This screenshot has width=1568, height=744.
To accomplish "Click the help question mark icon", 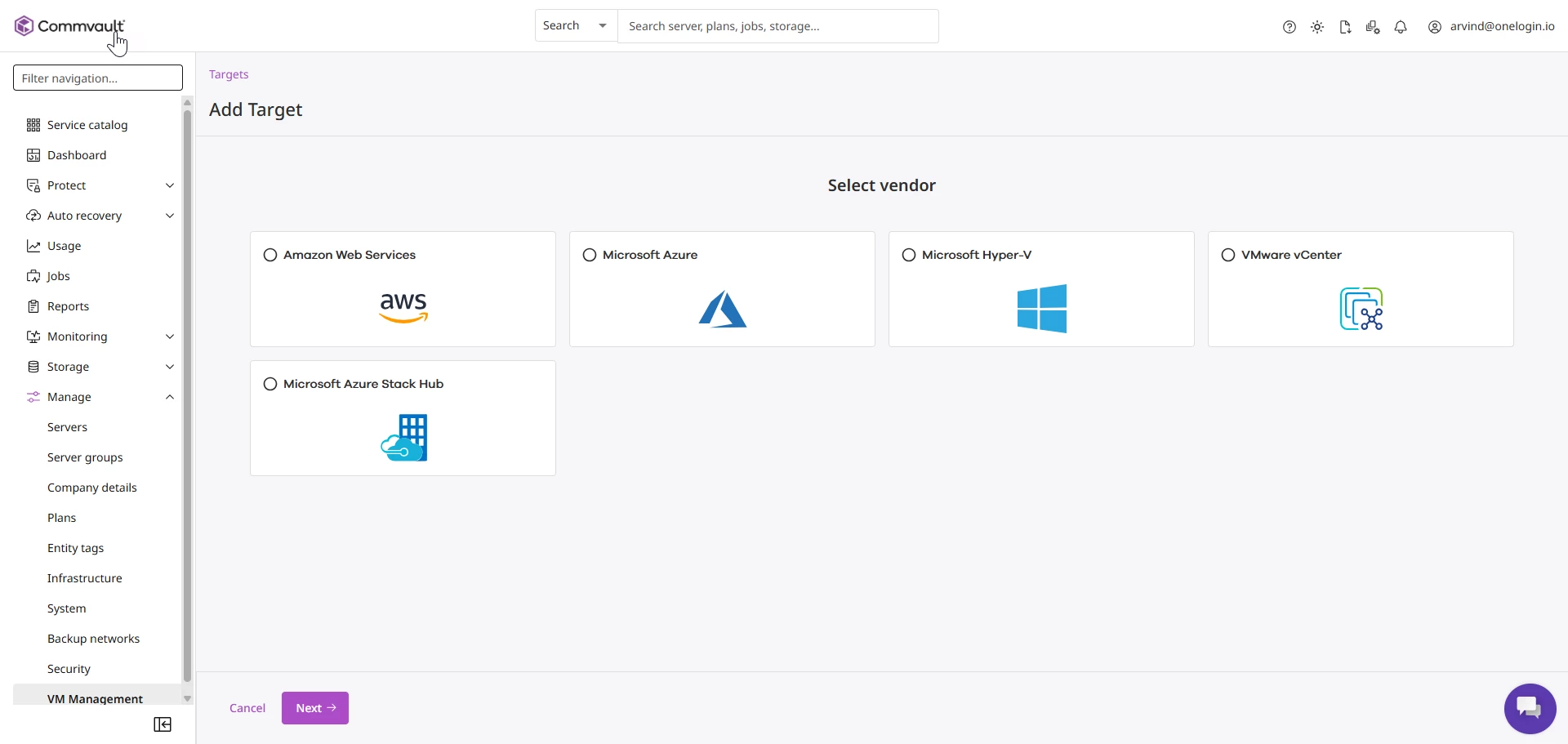I will (1290, 27).
